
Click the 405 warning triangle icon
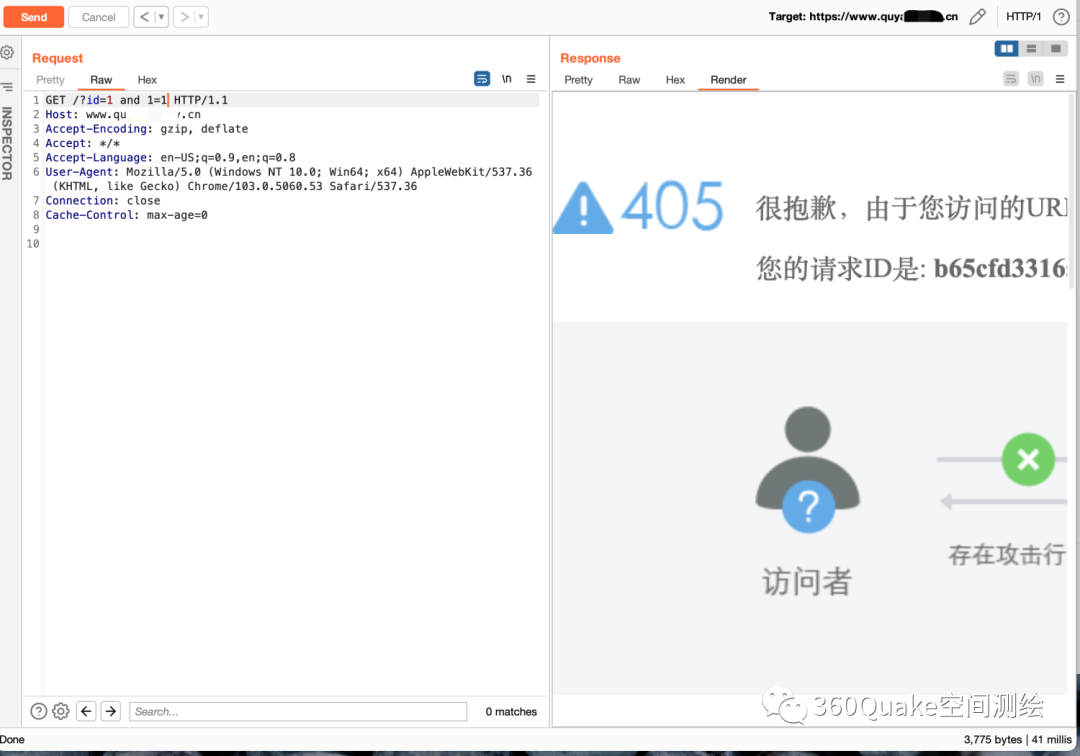(583, 208)
